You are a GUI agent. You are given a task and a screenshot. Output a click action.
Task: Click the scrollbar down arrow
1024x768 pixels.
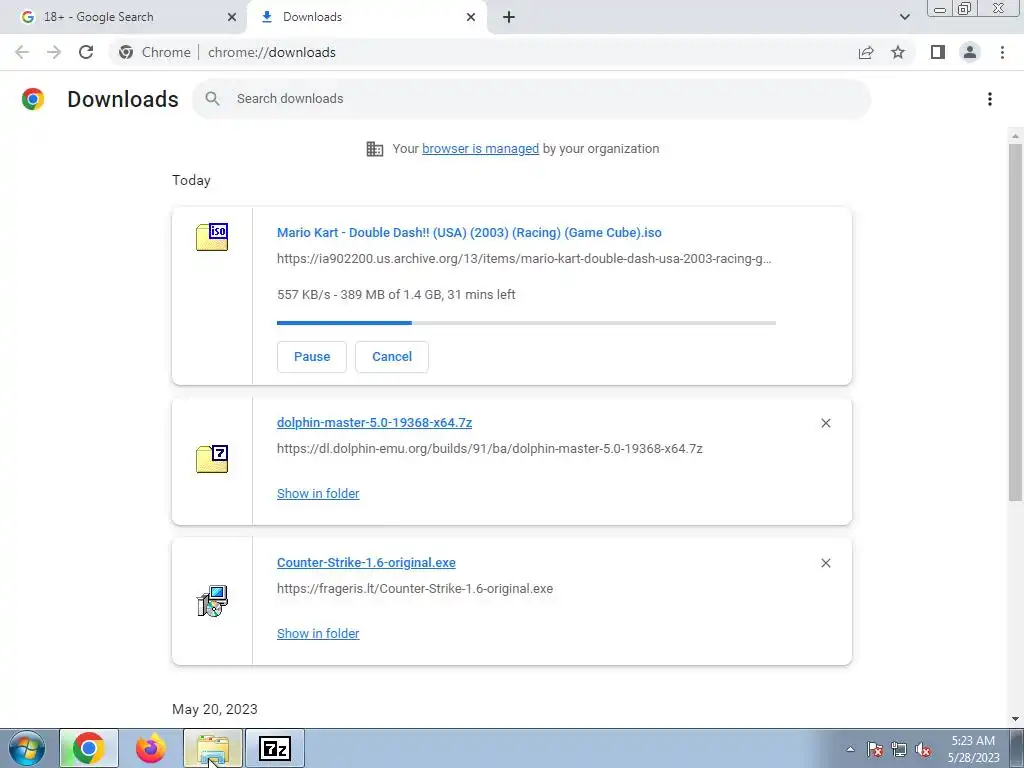tap(1015, 719)
